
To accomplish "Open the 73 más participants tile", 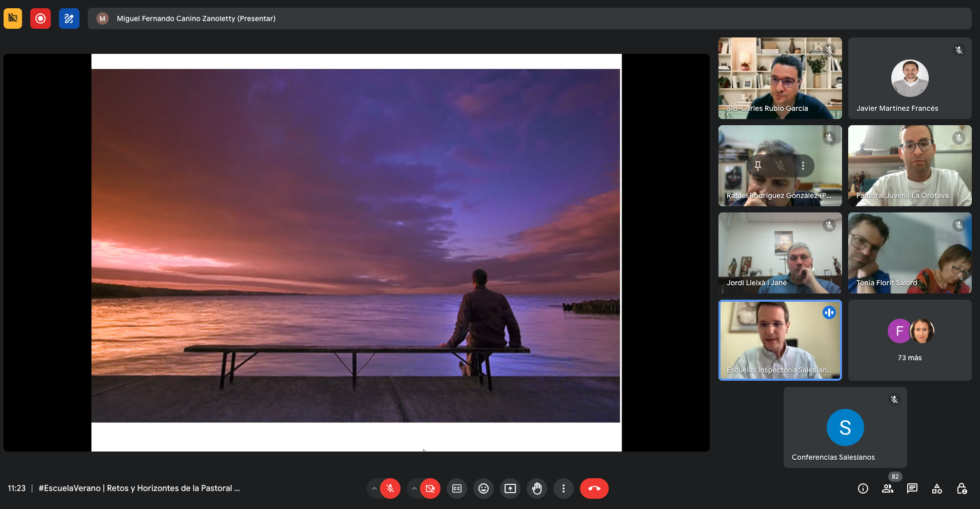I will click(x=909, y=340).
